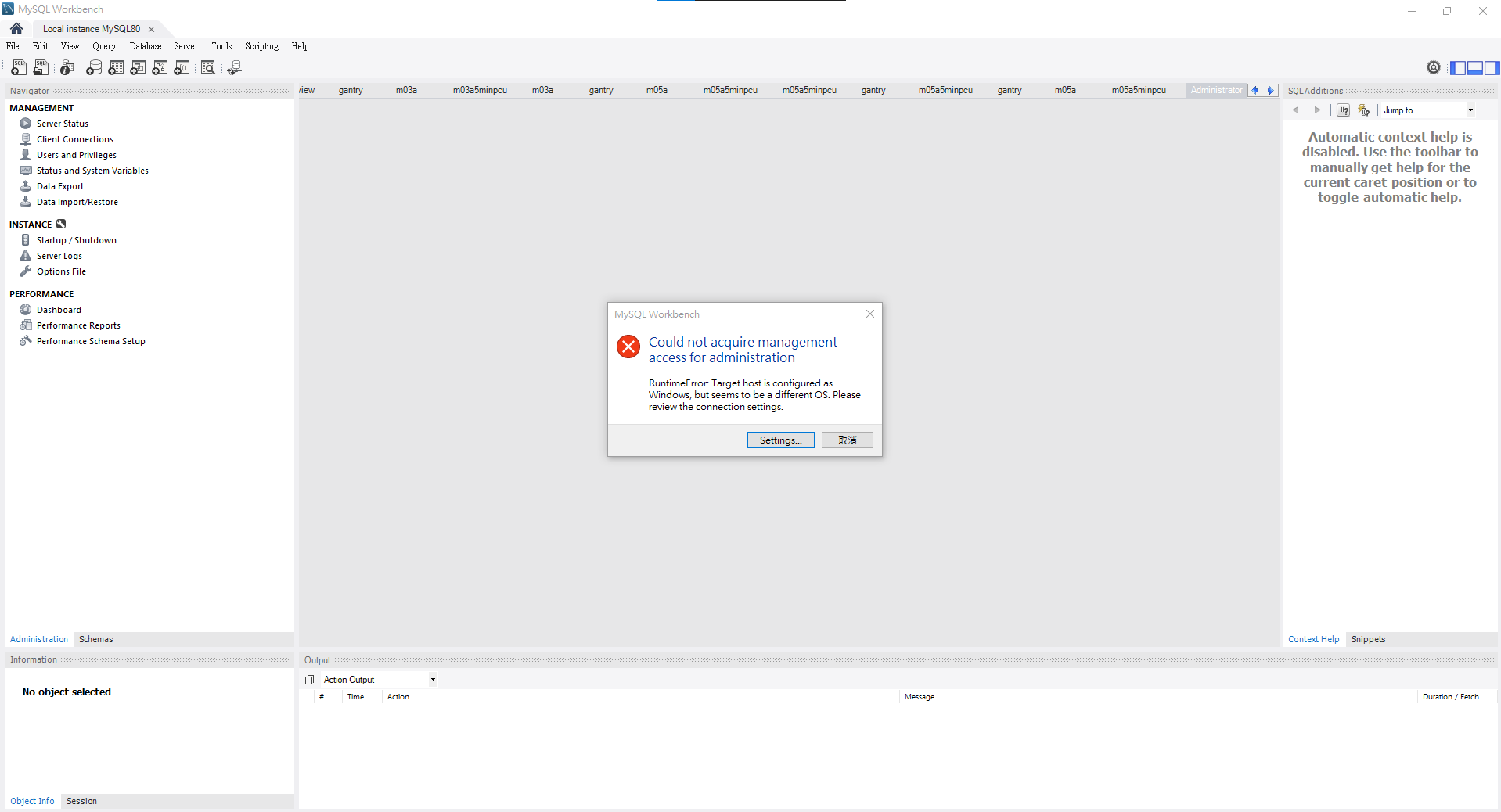Click the INSTANCE settings wrench icon
The image size is (1501, 812).
click(x=61, y=224)
